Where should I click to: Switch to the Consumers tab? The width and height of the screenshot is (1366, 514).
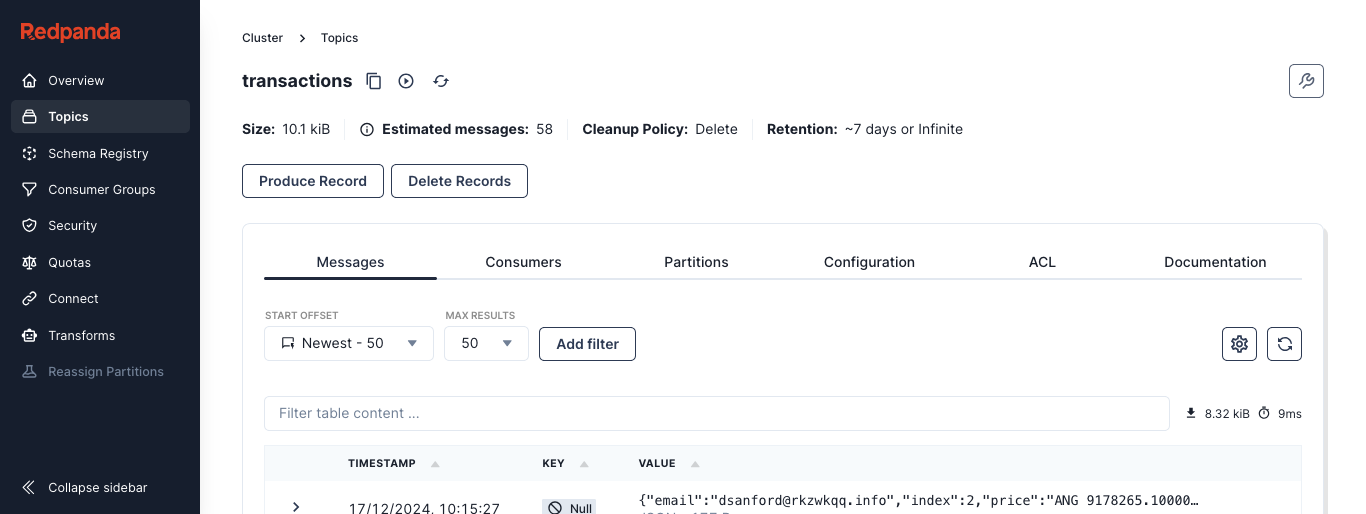click(x=523, y=262)
